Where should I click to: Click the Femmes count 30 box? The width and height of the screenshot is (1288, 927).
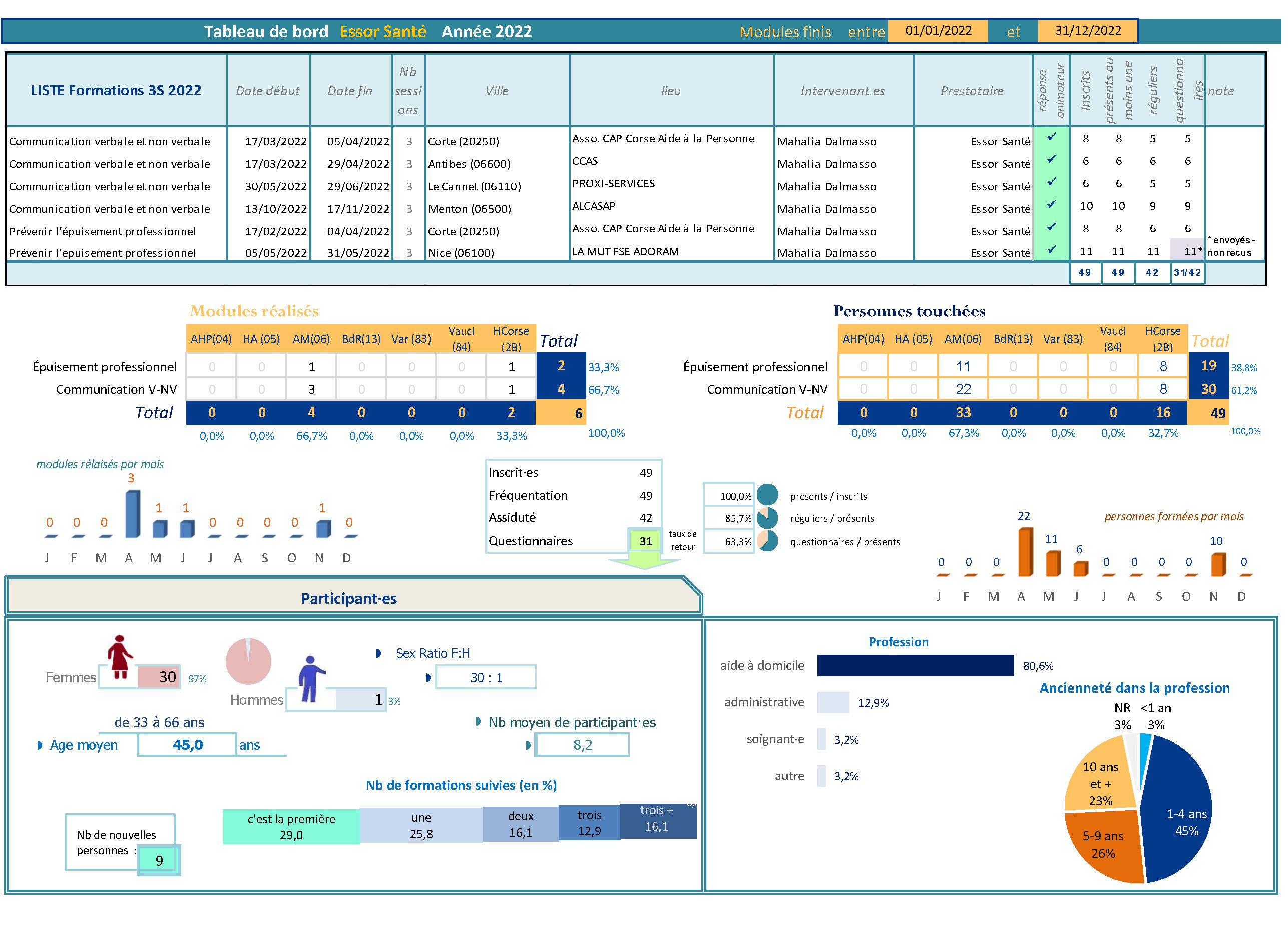point(159,677)
